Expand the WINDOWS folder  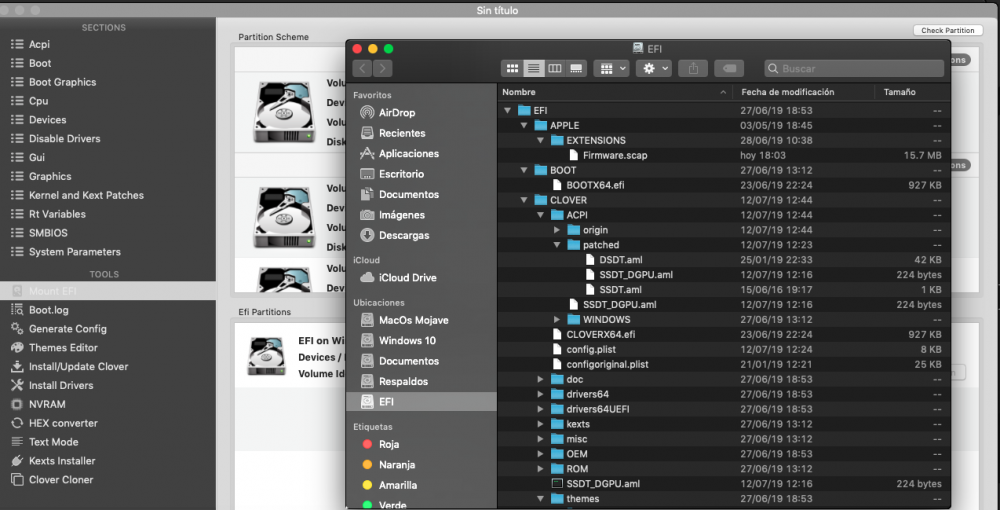click(x=557, y=319)
